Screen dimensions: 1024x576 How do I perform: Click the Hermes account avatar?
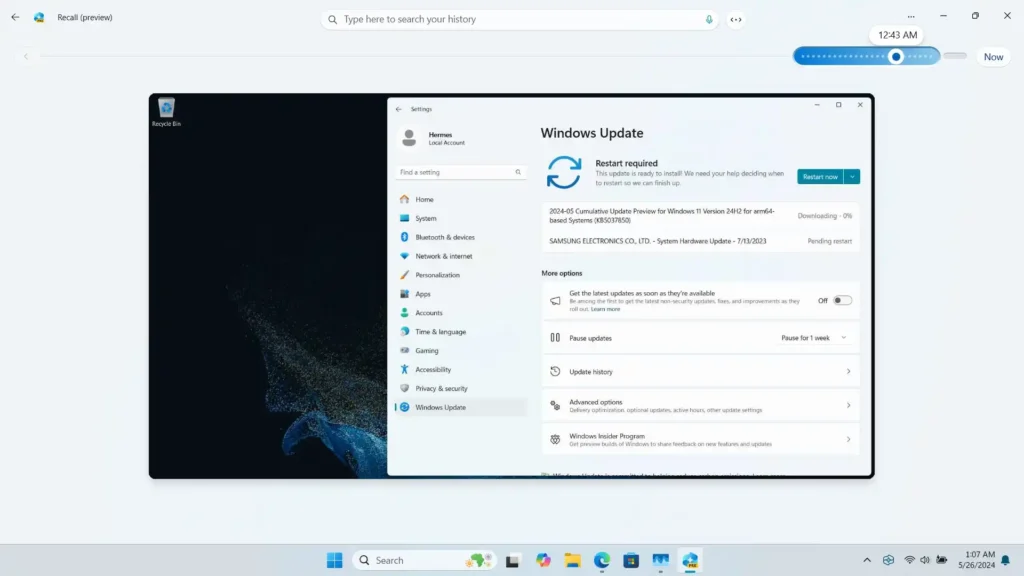coord(409,138)
